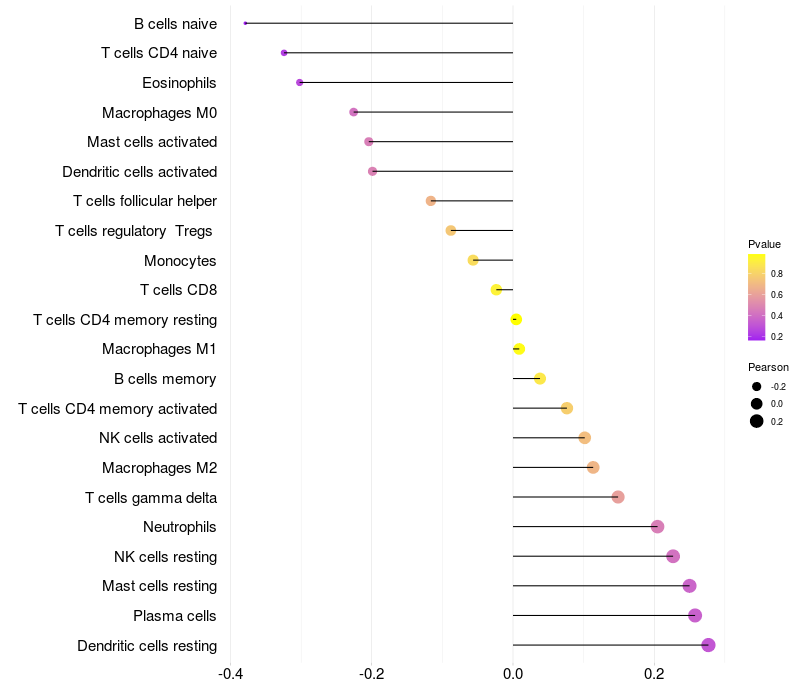
Task: Click the yellow Macrophages M1 dot
Action: (519, 349)
